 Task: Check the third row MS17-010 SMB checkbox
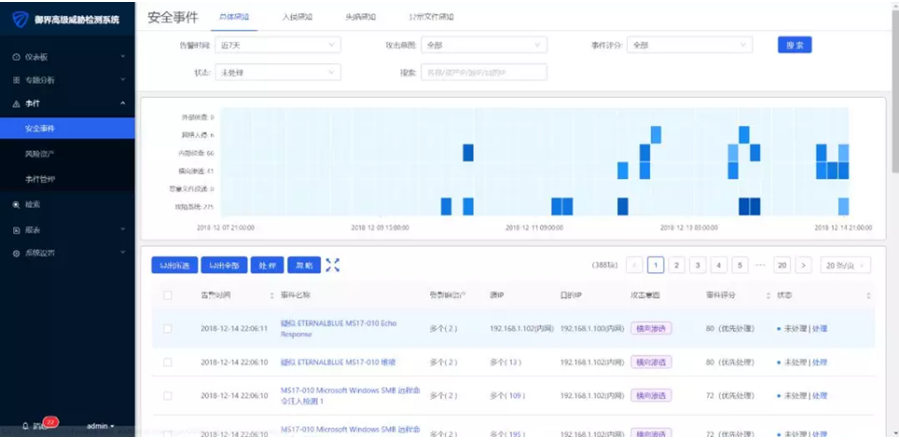pyautogui.click(x=168, y=396)
